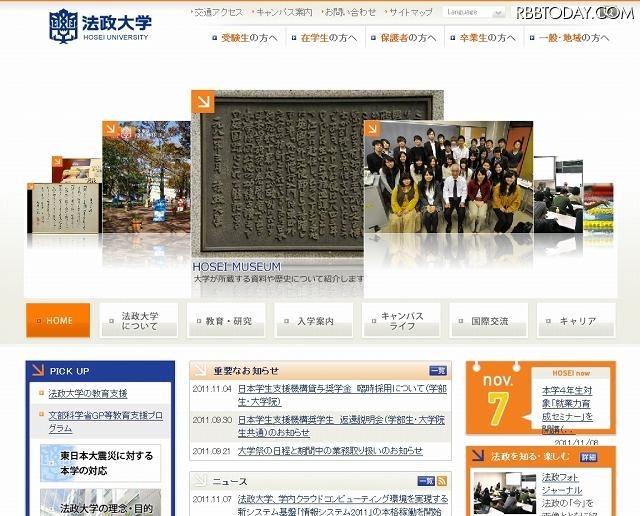Screen dimensions: 640x516
Task: Open the 2011.09.30 返還説明会 notice link
Action: 341,426
